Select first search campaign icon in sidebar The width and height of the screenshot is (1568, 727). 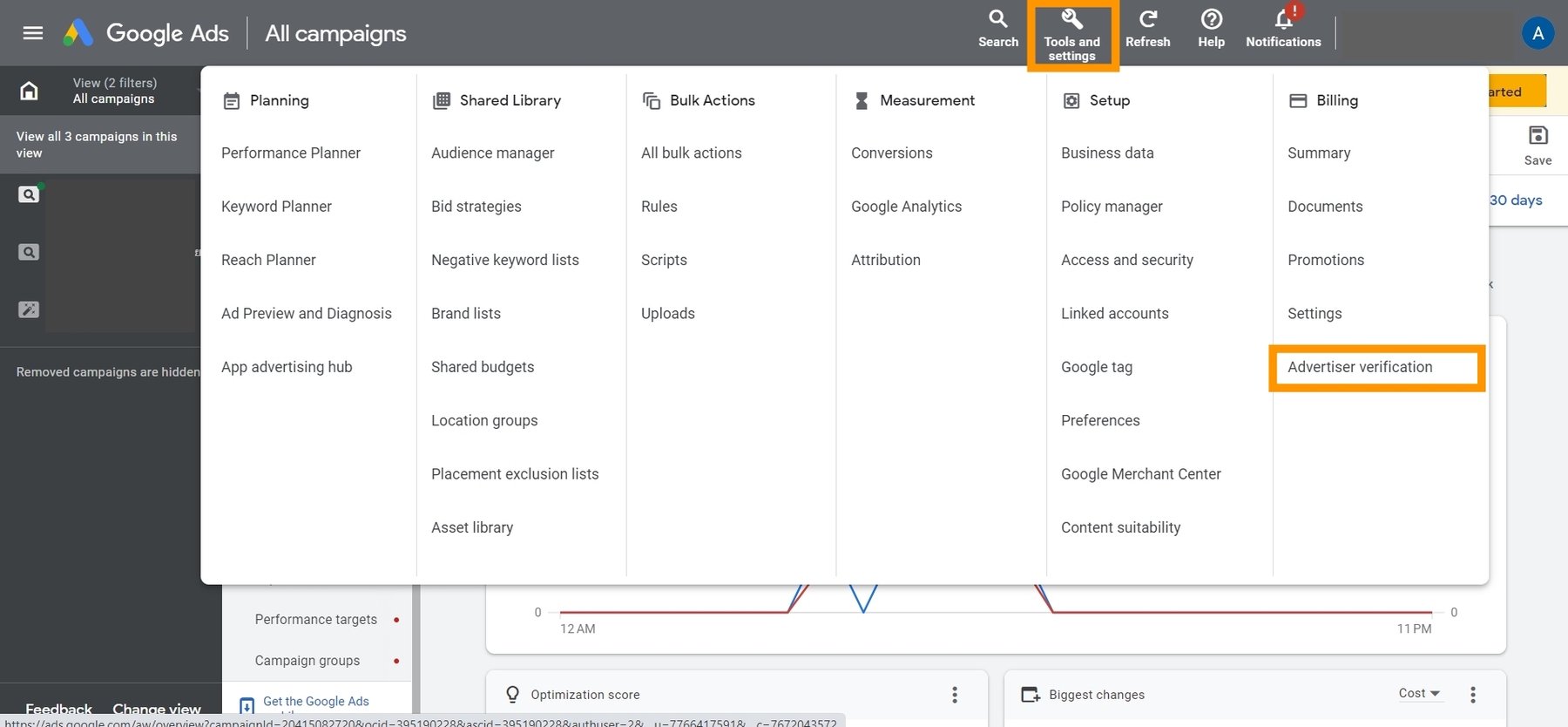pos(29,194)
